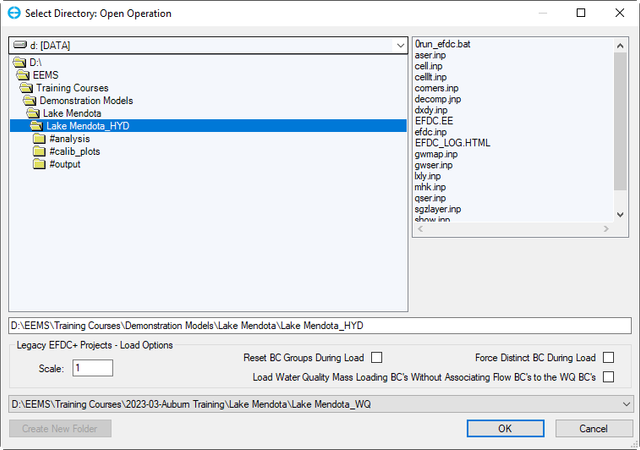Image resolution: width=640 pixels, height=450 pixels.
Task: Select 0run_efdc.bat in file list
Action: (x=442, y=44)
